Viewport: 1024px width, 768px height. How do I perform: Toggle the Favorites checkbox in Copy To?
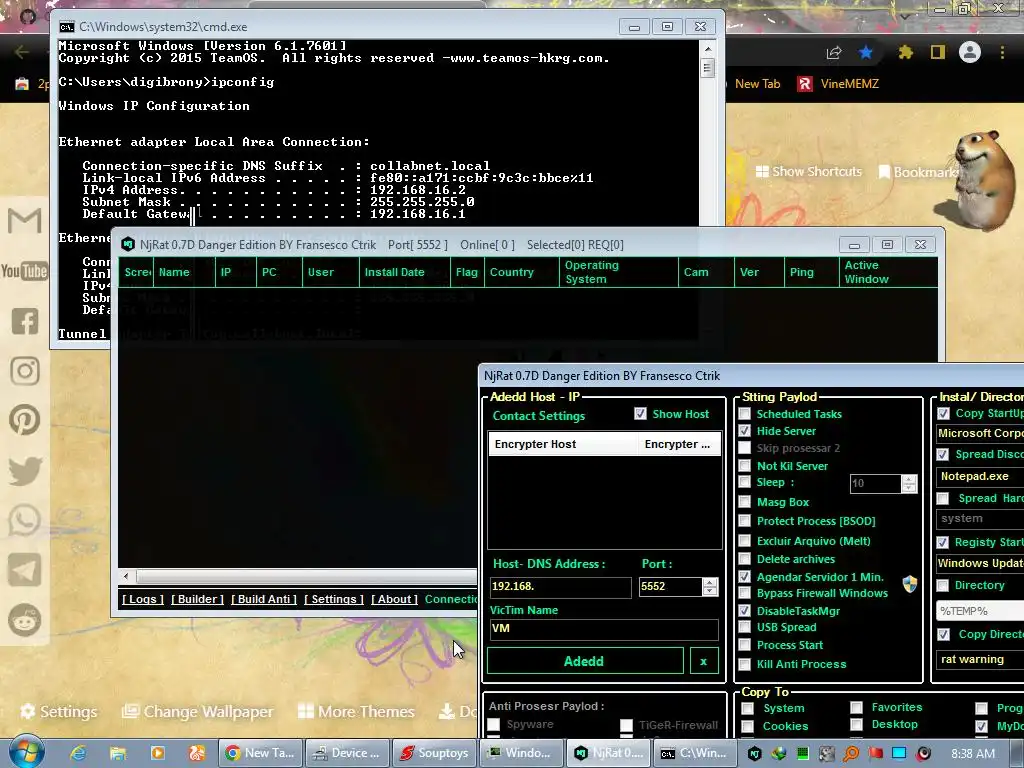click(x=856, y=707)
